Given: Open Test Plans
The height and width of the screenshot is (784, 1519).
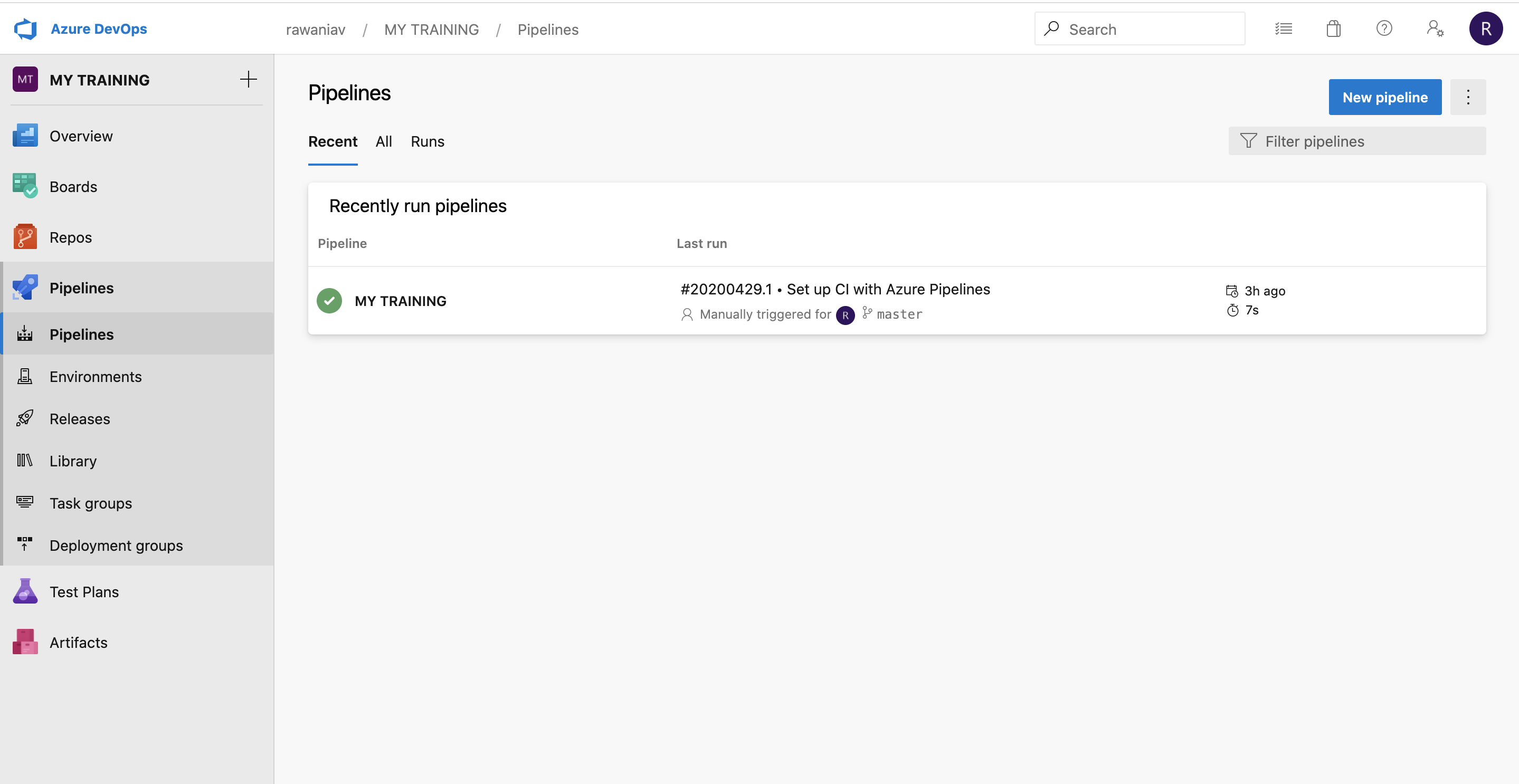Looking at the screenshot, I should (84, 591).
